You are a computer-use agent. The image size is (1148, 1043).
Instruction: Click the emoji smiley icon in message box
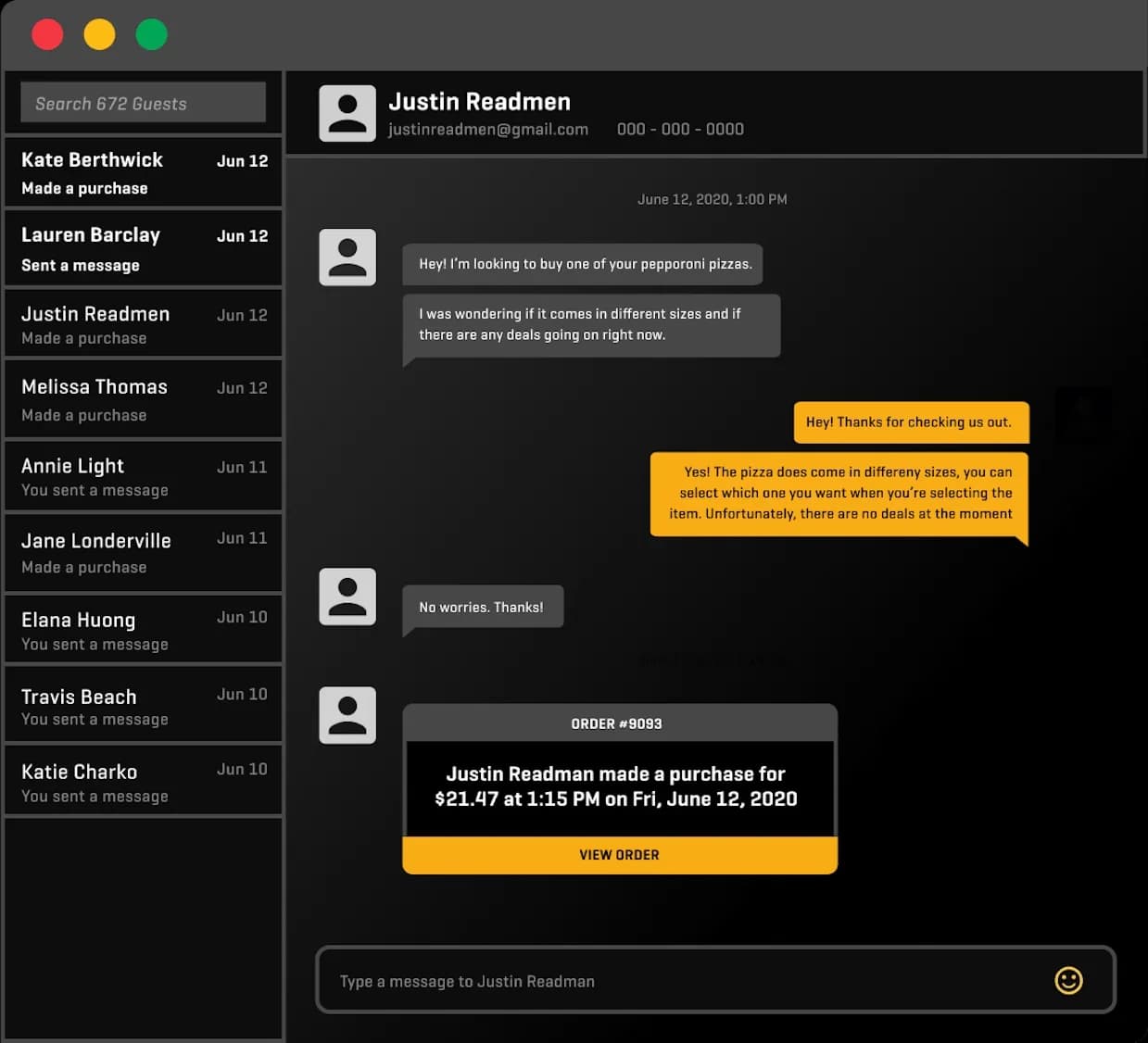(1068, 980)
